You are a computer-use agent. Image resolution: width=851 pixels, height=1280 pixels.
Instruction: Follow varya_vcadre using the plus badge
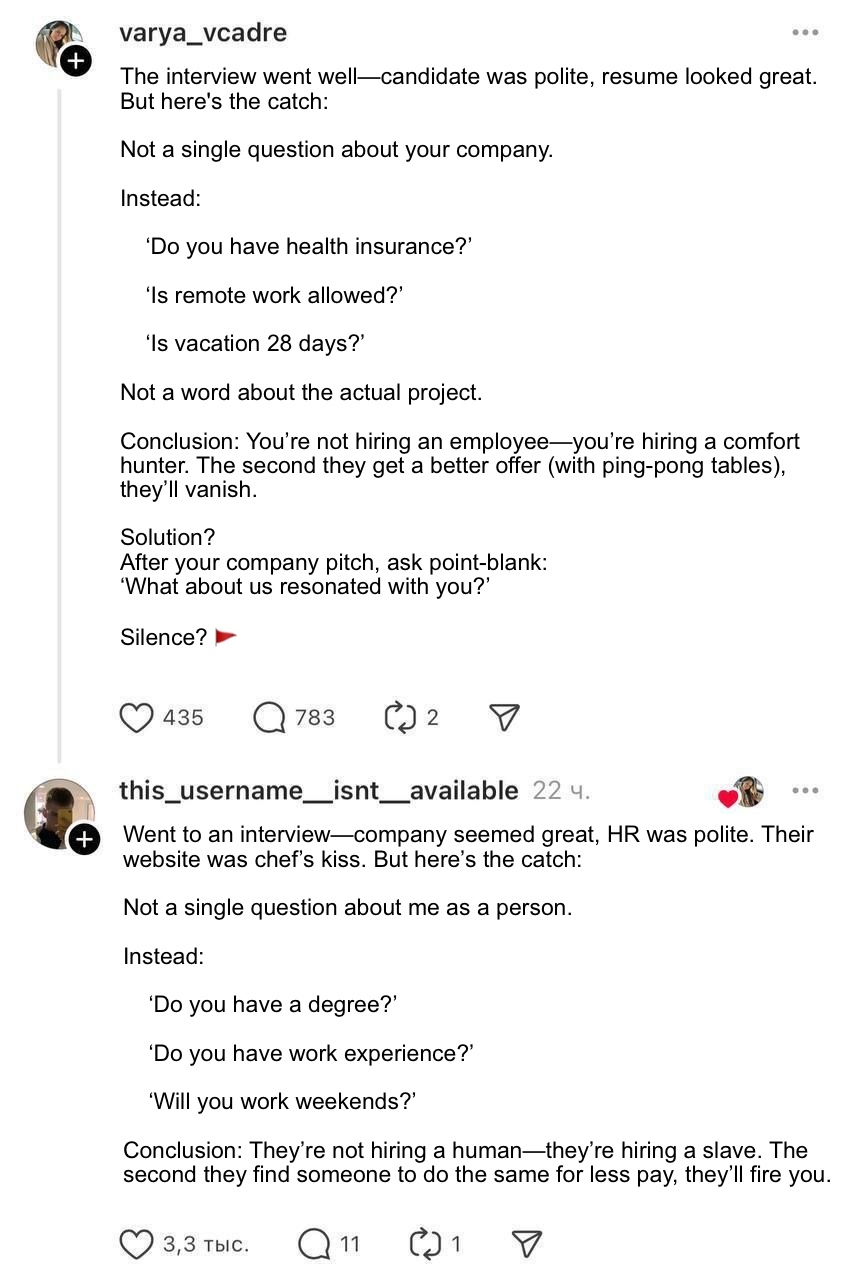point(76,62)
